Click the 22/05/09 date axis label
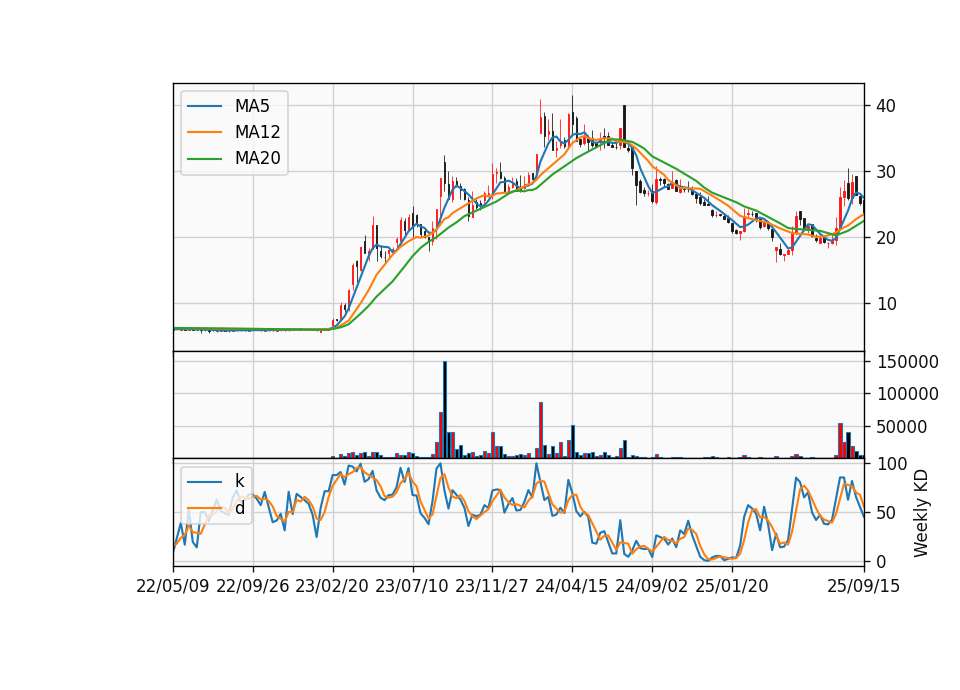 pyautogui.click(x=173, y=586)
